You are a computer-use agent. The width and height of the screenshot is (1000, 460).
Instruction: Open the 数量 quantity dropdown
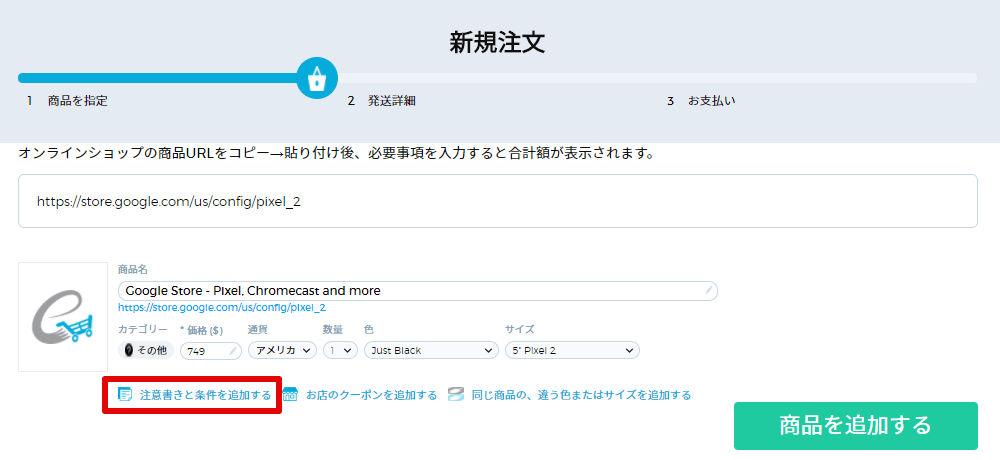pyautogui.click(x=341, y=350)
